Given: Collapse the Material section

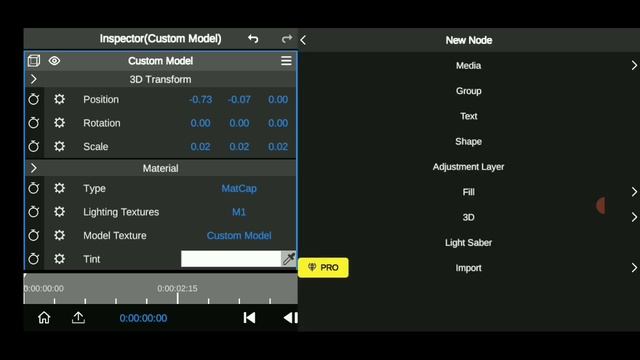Looking at the screenshot, I should click(34, 168).
